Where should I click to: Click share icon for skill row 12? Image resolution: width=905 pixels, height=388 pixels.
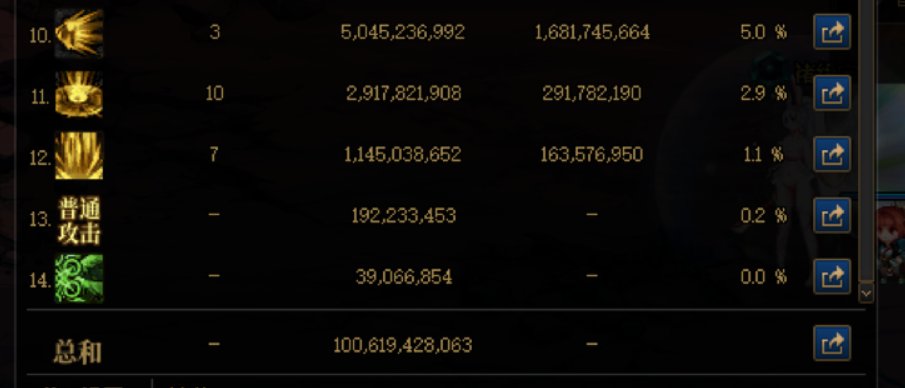pyautogui.click(x=832, y=154)
